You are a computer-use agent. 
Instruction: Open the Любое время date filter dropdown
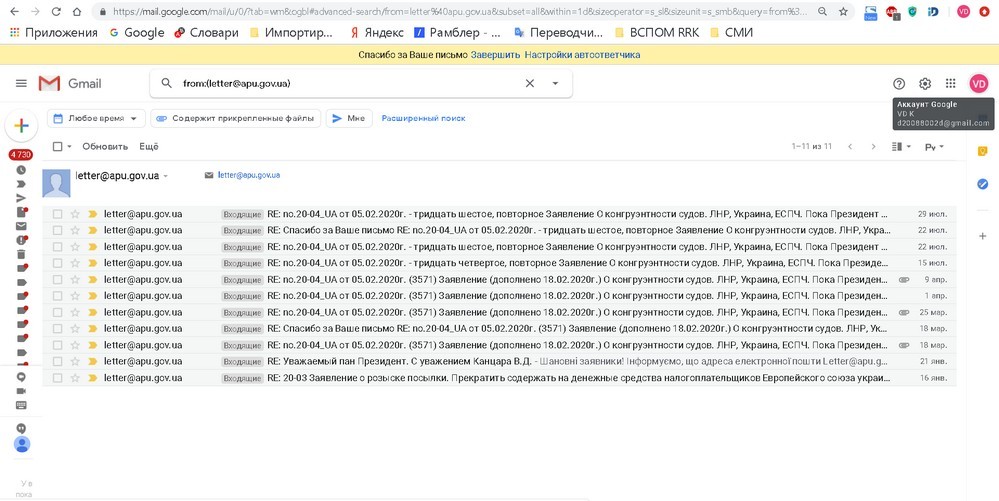pyautogui.click(x=96, y=119)
